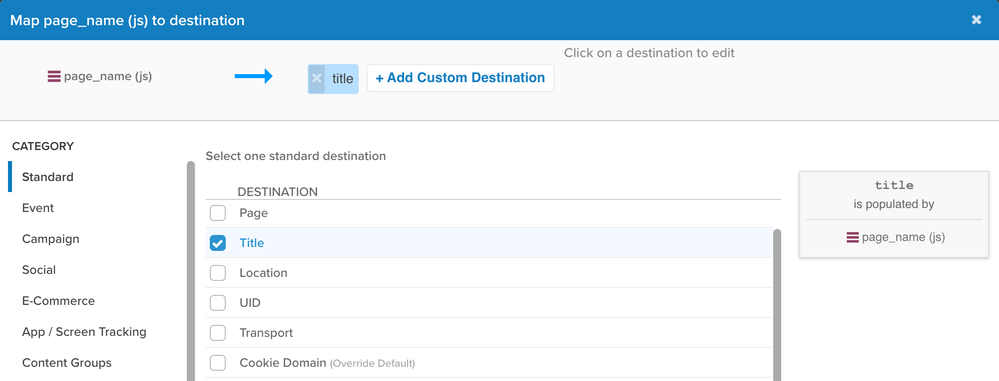
Task: Click 'Select one standard destination' text
Action: pos(296,155)
